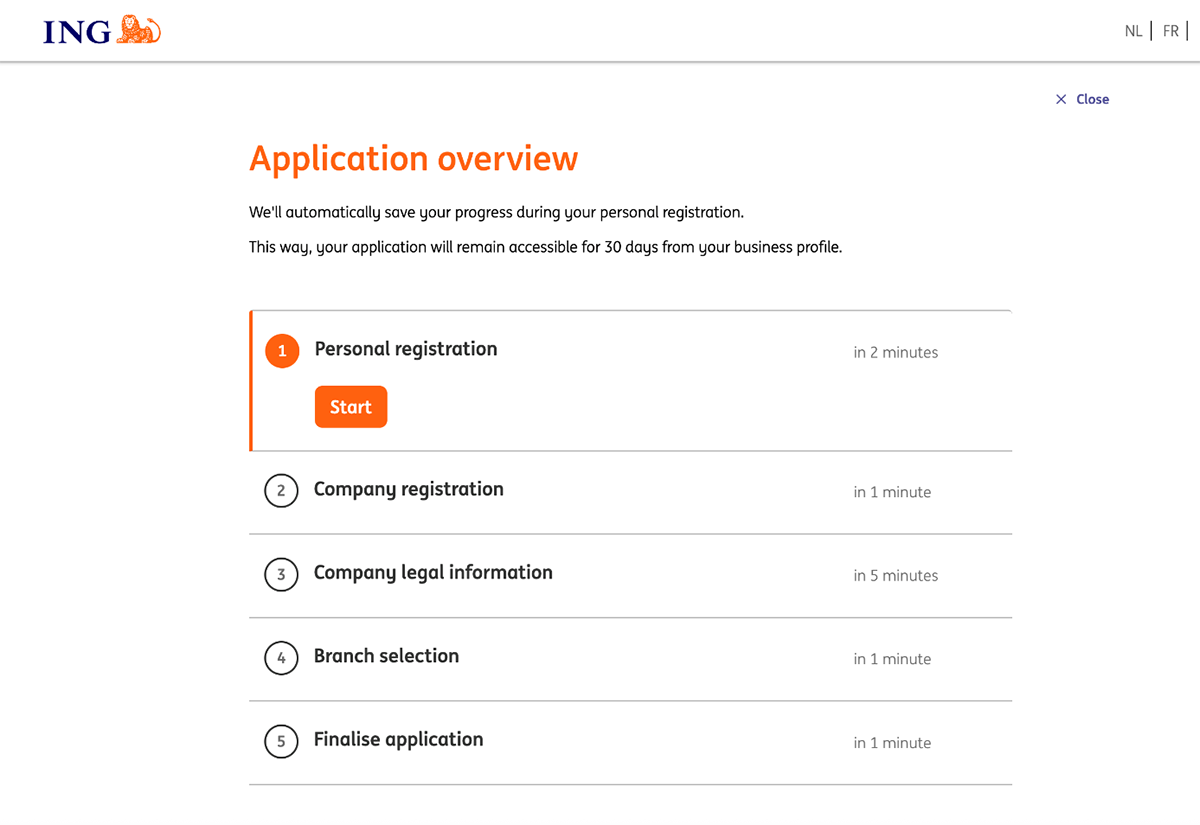Switch language to FR

click(x=1170, y=31)
